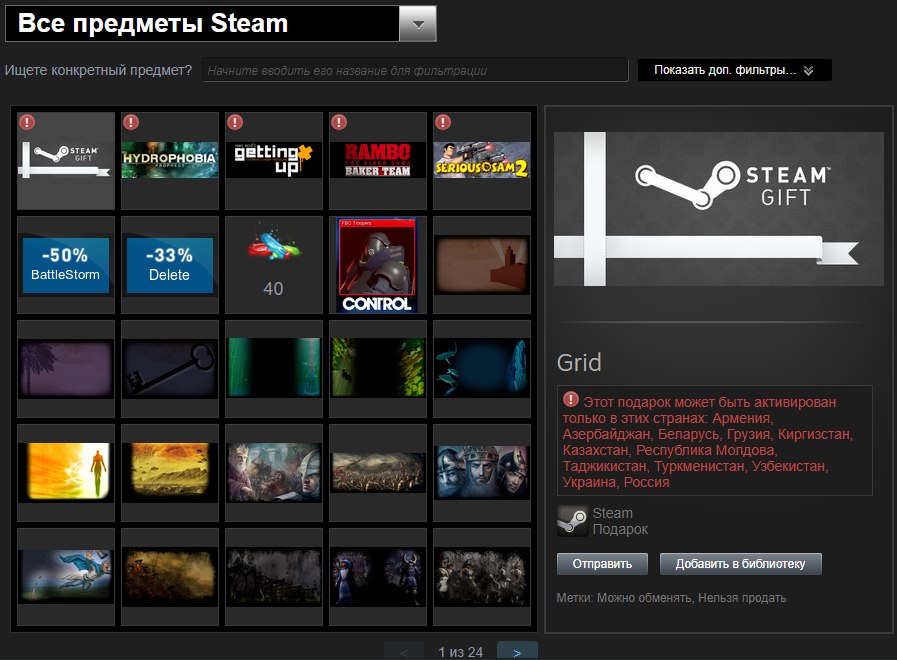Select the Hydrophobia Prophecy gift item

click(170, 161)
